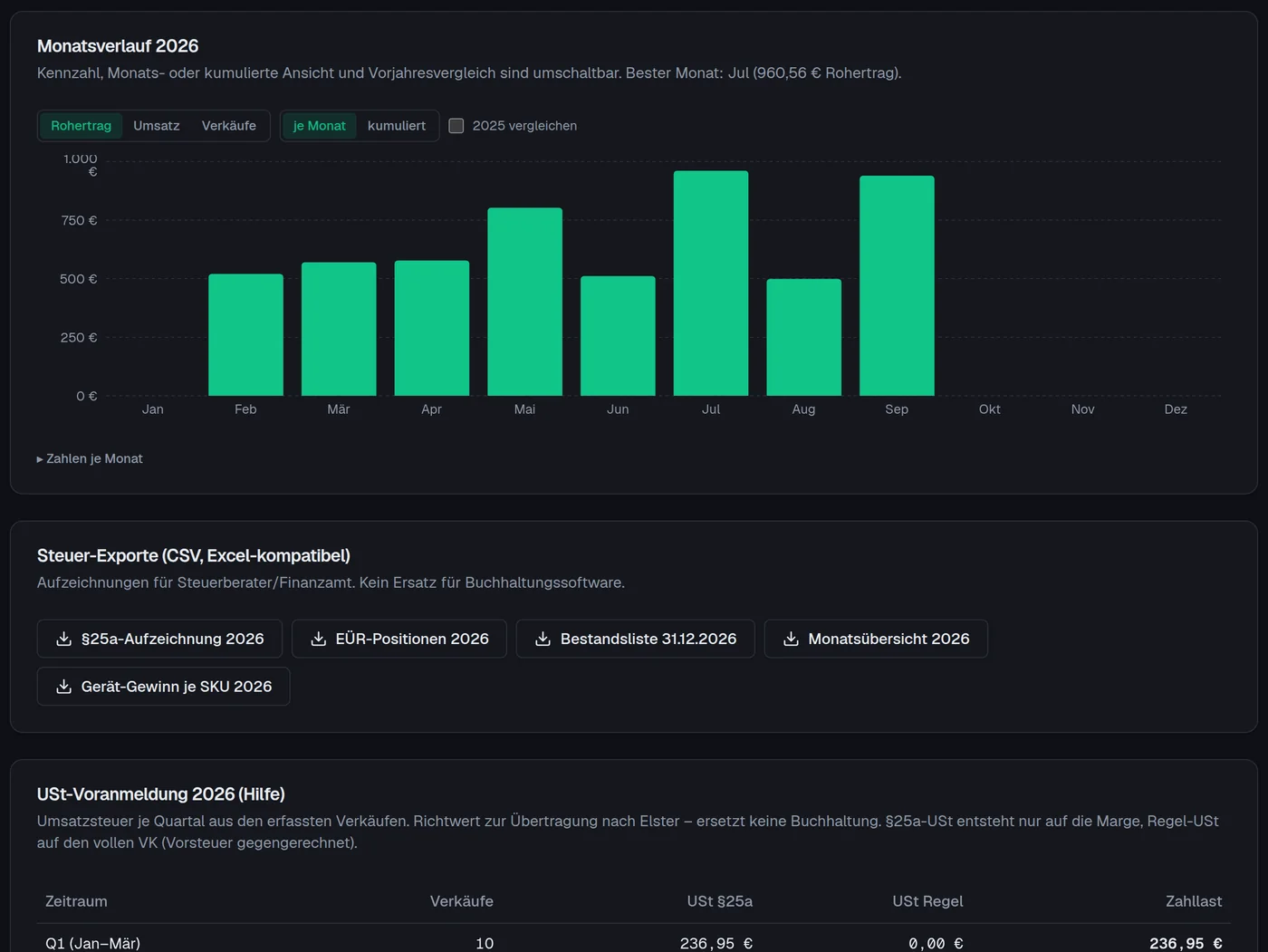The image size is (1268, 952).
Task: Click the Q1 (Jan–Mär) table row
Action: click(x=634, y=943)
